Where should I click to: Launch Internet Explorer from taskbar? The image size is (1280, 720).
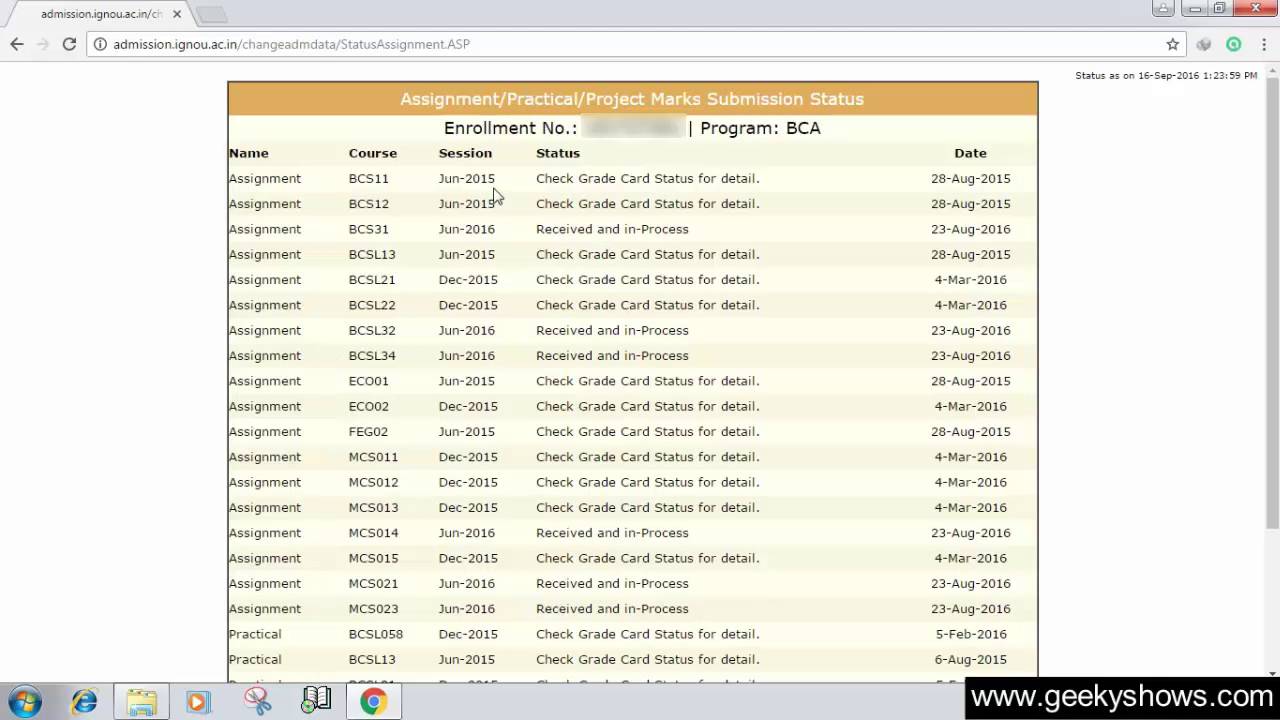click(84, 702)
